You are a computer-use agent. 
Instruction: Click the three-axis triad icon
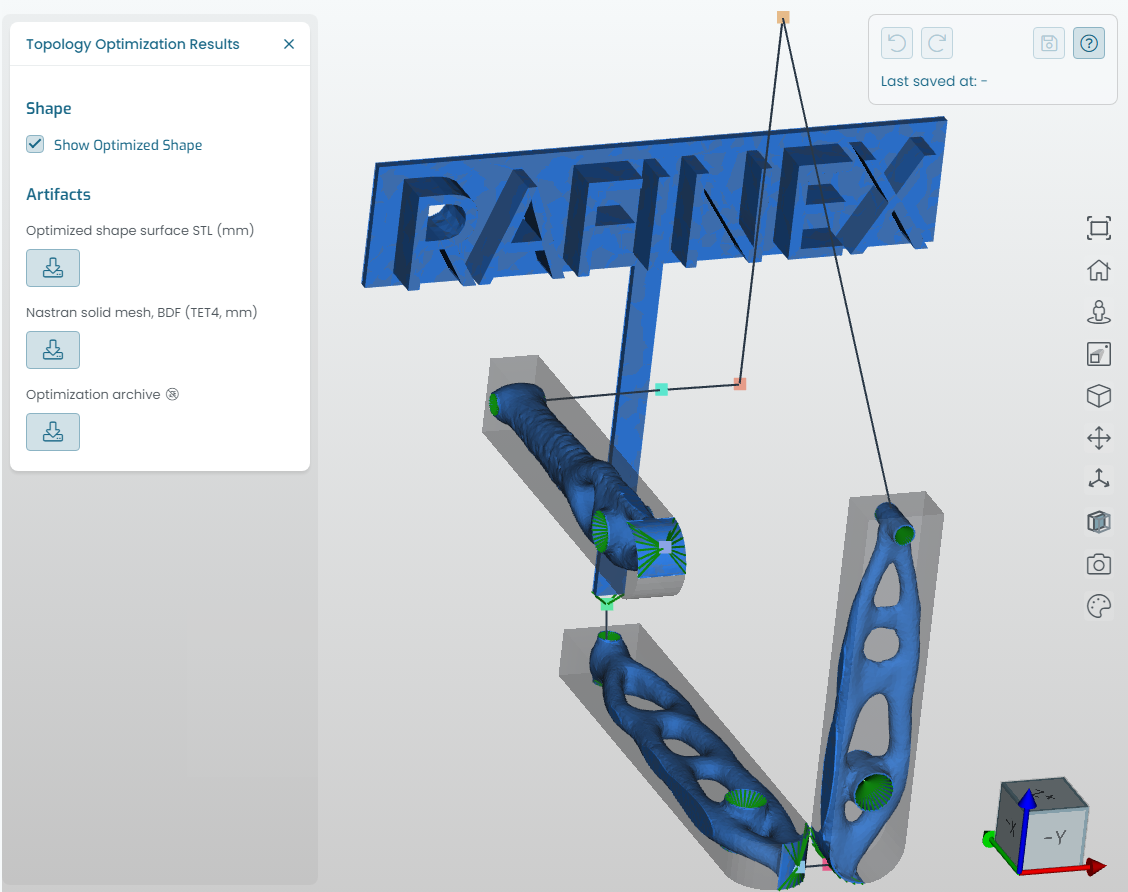tap(1099, 479)
